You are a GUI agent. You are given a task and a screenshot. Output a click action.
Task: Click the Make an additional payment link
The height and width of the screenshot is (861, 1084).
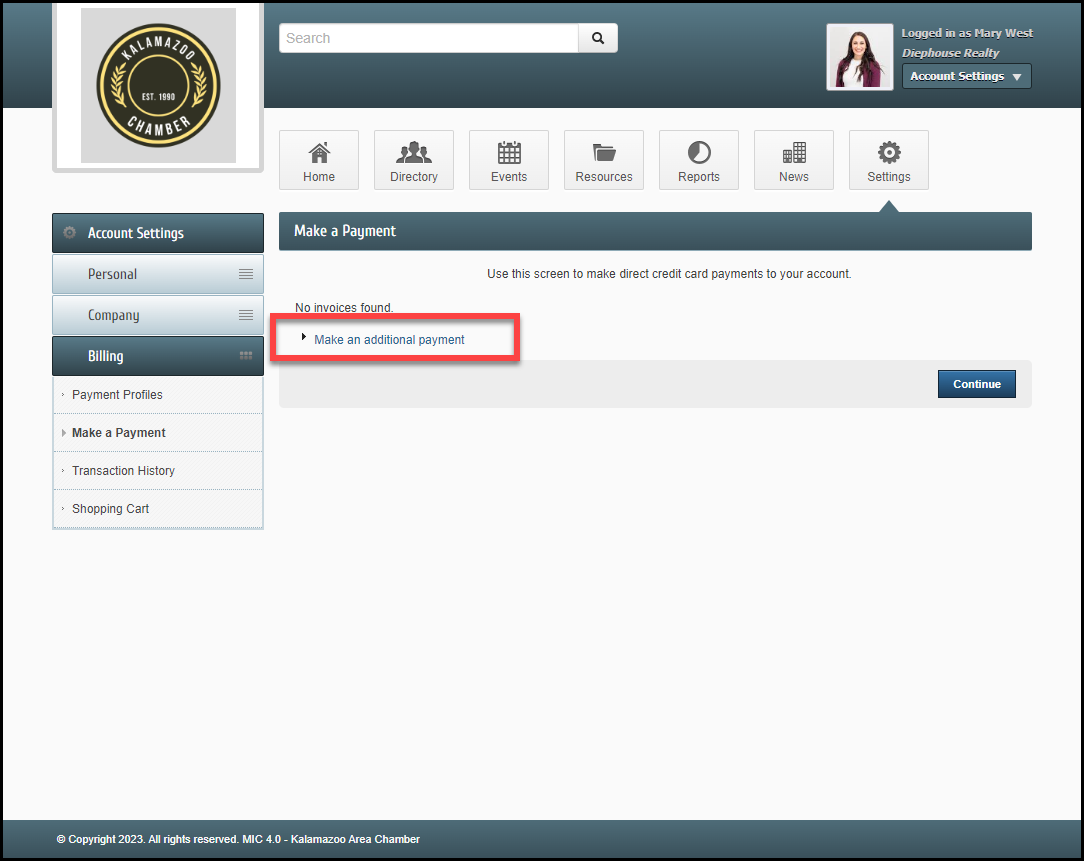click(389, 340)
